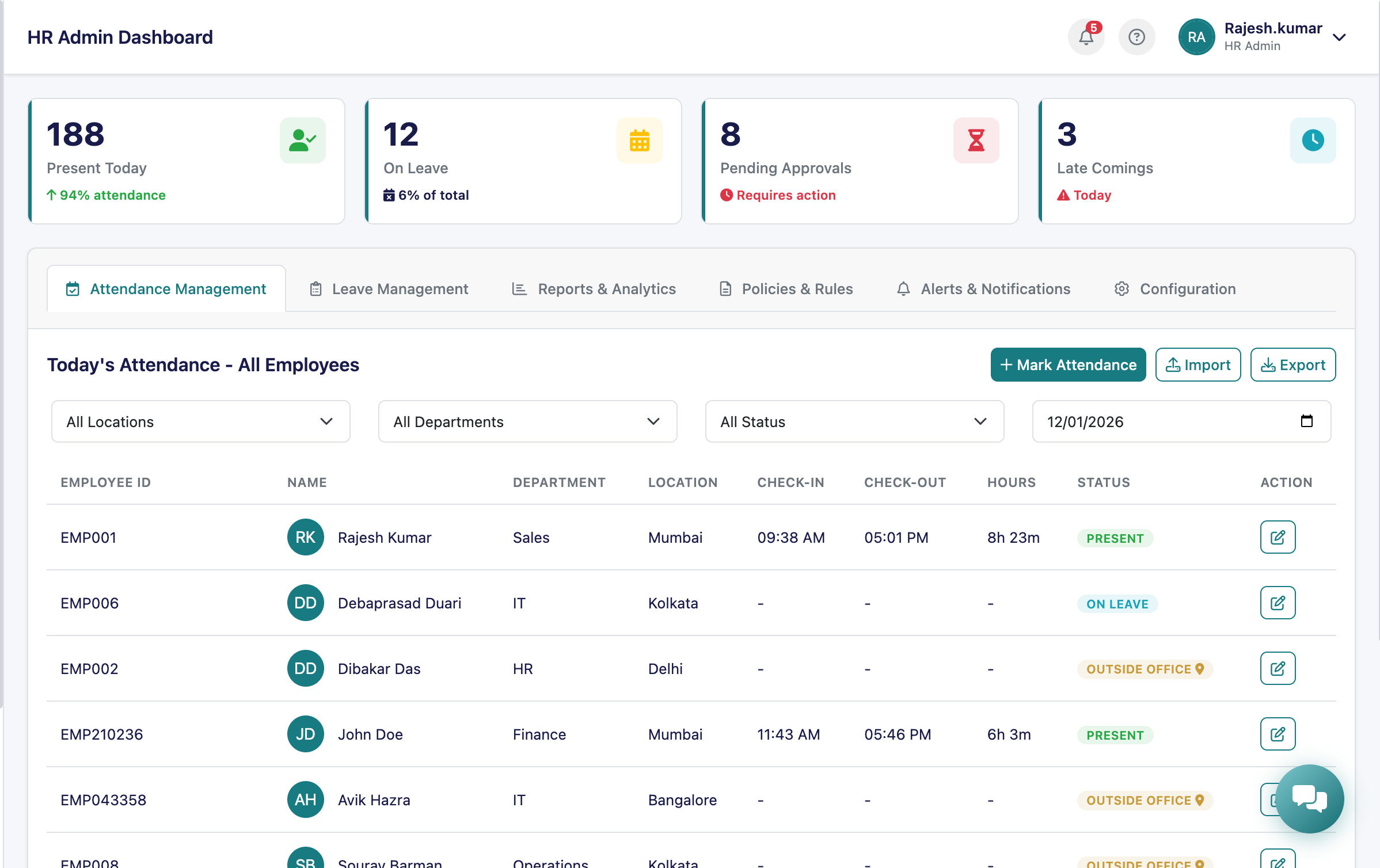Viewport: 1380px width, 868px height.
Task: Click the clock icon on Late Comings card
Action: (1313, 140)
